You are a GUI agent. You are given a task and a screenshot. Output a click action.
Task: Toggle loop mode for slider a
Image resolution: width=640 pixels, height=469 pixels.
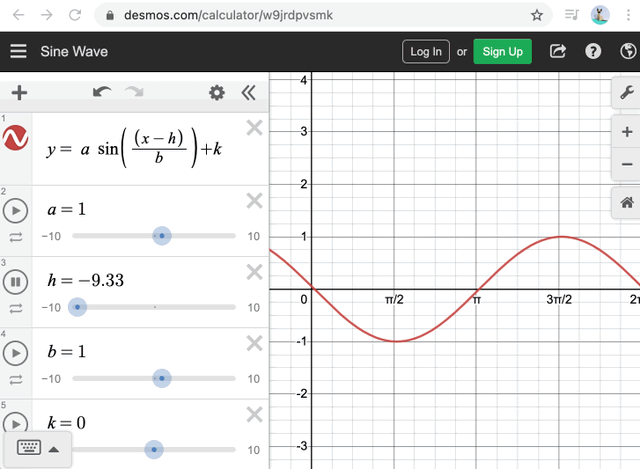click(16, 237)
